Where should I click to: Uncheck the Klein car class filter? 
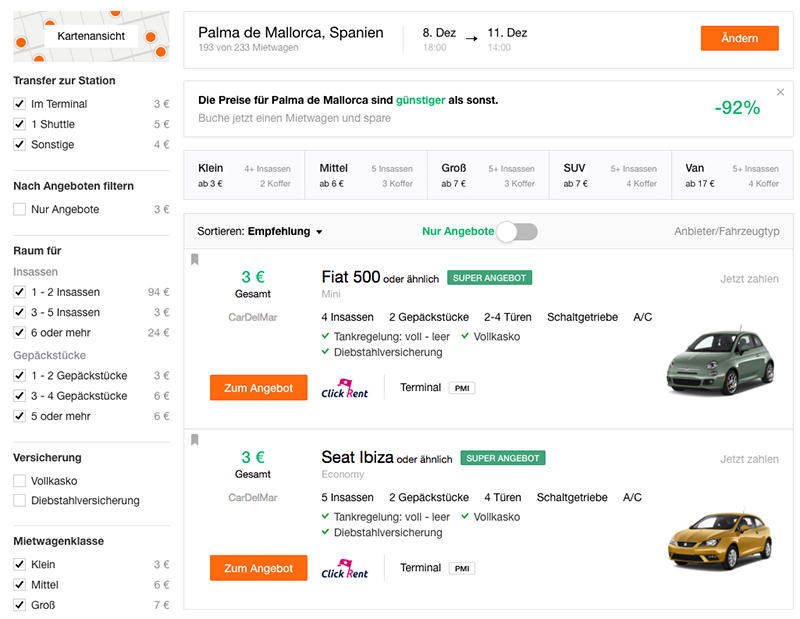(x=19, y=564)
